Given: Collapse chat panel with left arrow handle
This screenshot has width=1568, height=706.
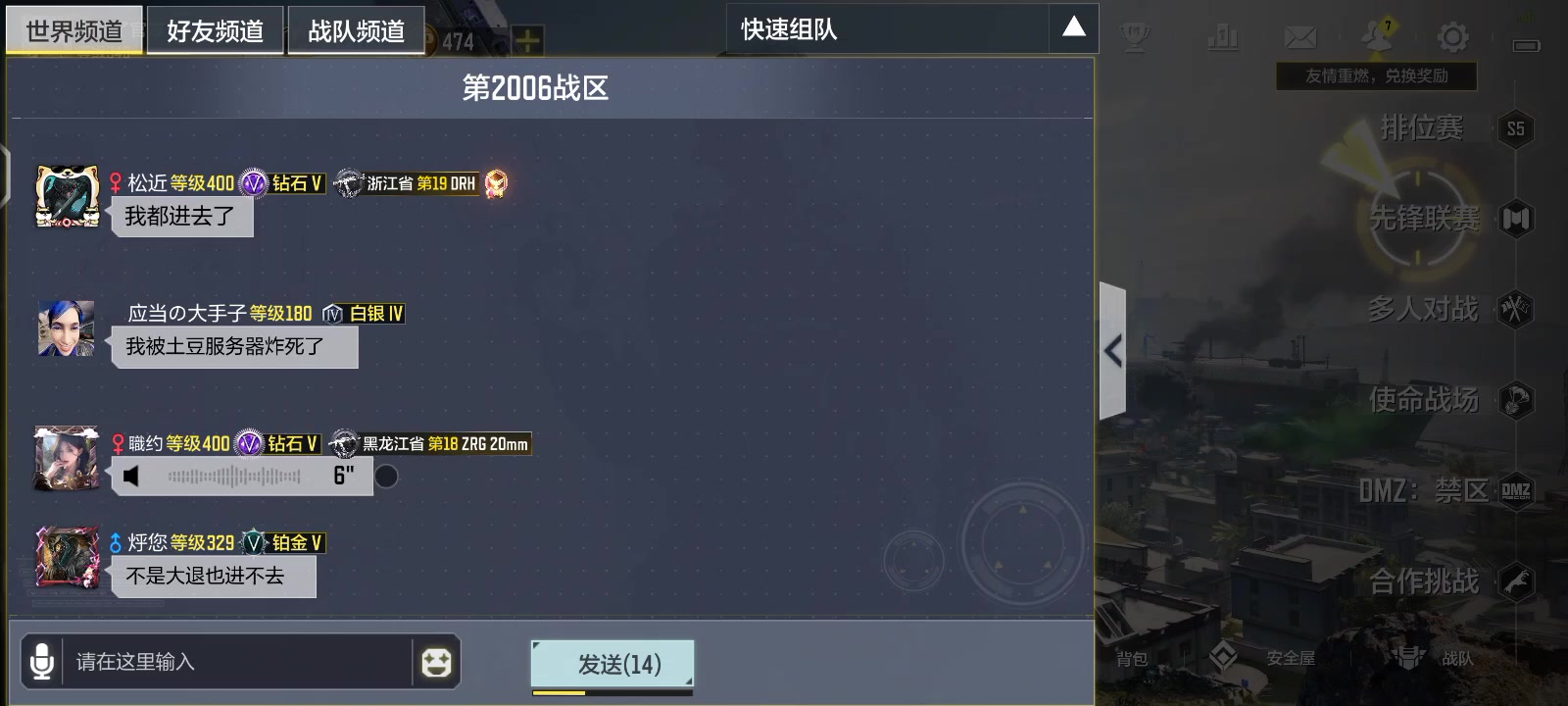Looking at the screenshot, I should pyautogui.click(x=1112, y=351).
